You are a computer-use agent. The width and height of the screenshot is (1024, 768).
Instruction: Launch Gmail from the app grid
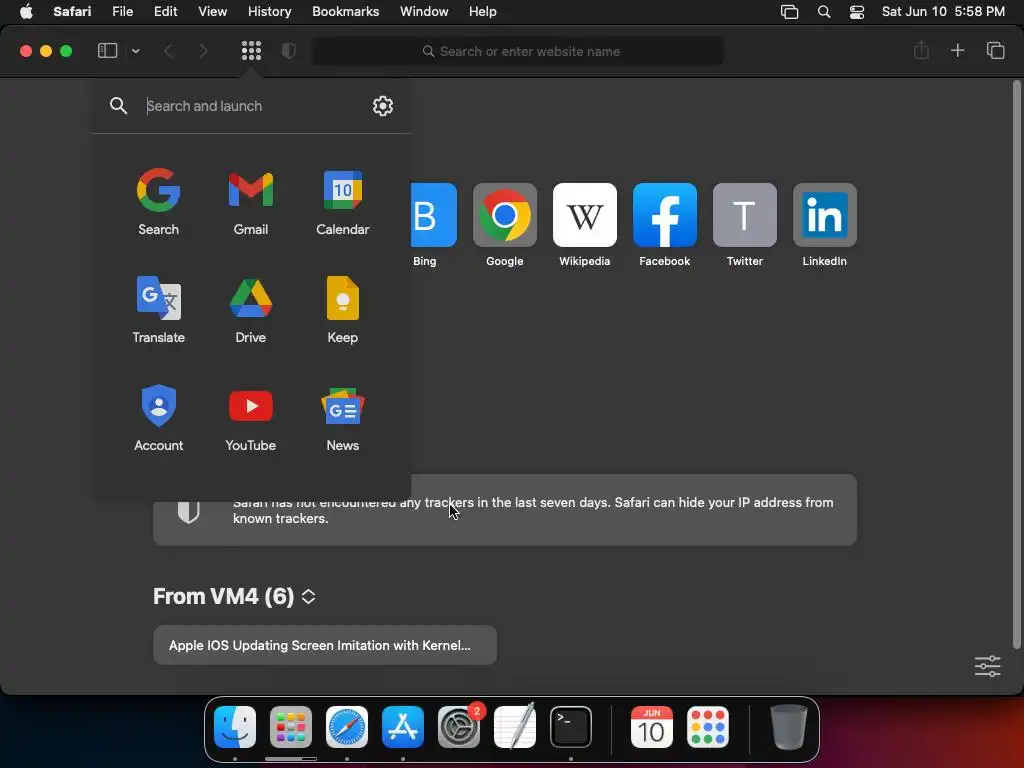(x=251, y=201)
